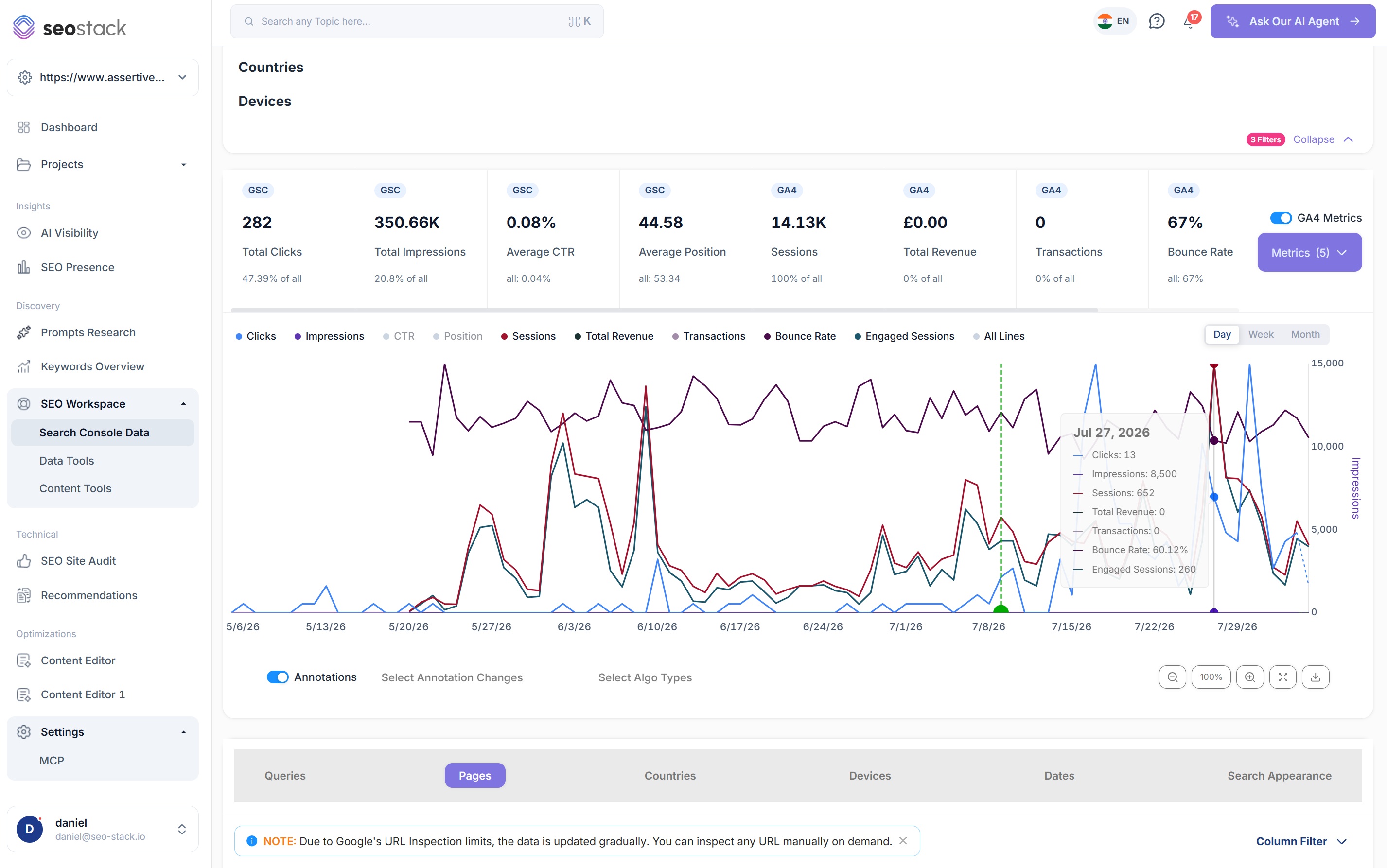The height and width of the screenshot is (868, 1387).
Task: Open the Metrics (5) dropdown
Action: [1310, 253]
